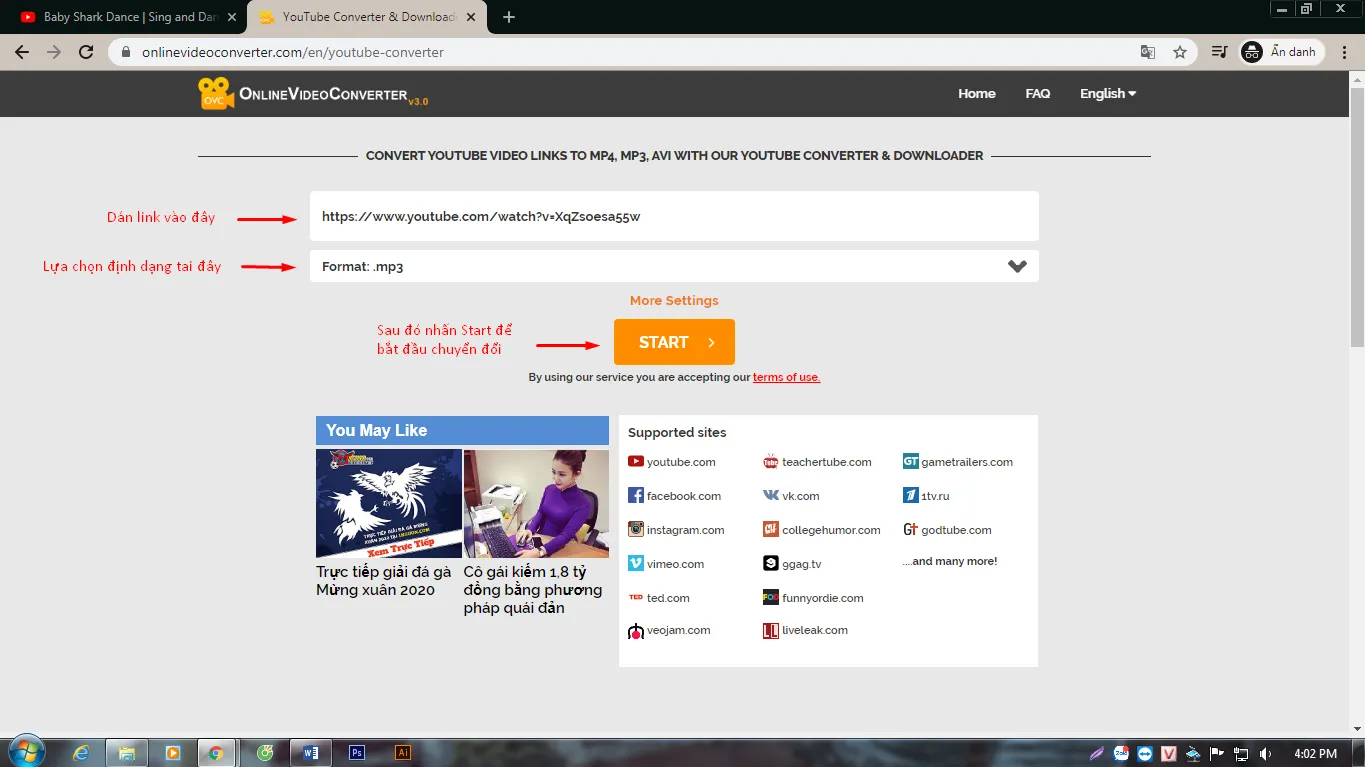
Task: Expand the Format .mp3 dropdown
Action: [674, 266]
